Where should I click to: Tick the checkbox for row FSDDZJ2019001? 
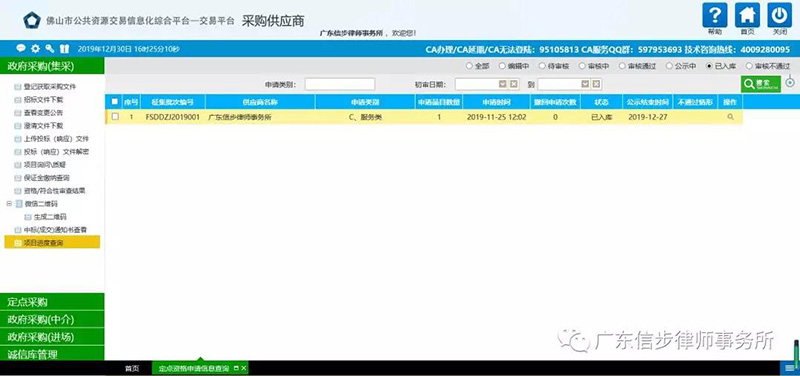[x=115, y=117]
